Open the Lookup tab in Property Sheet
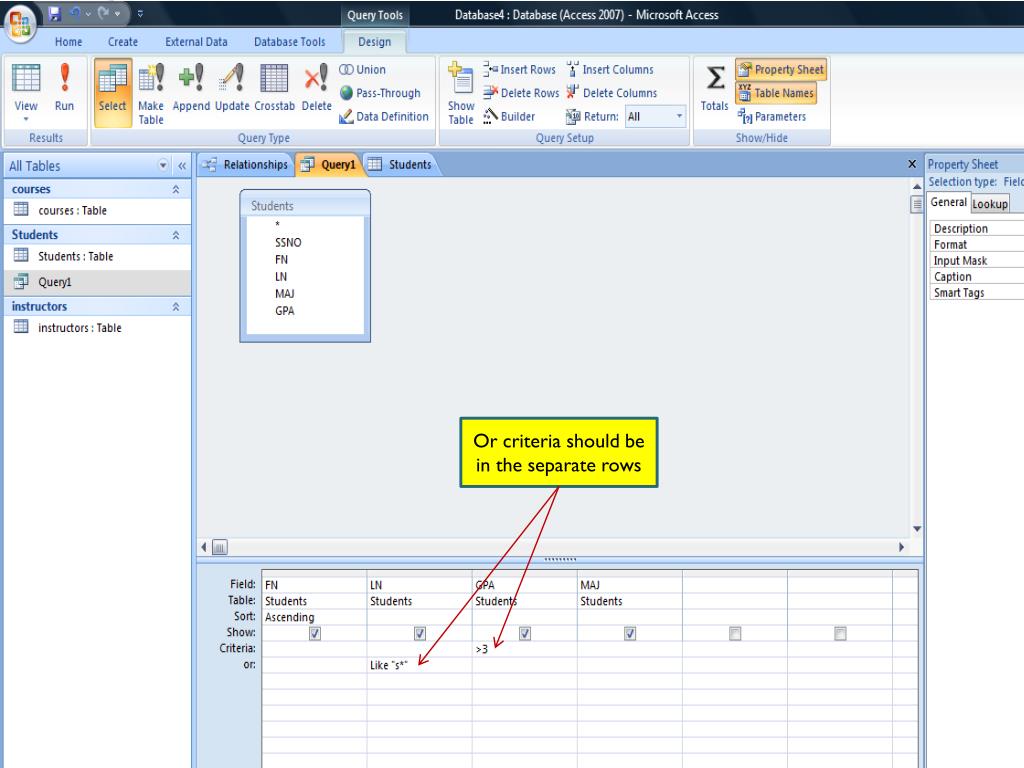 990,204
